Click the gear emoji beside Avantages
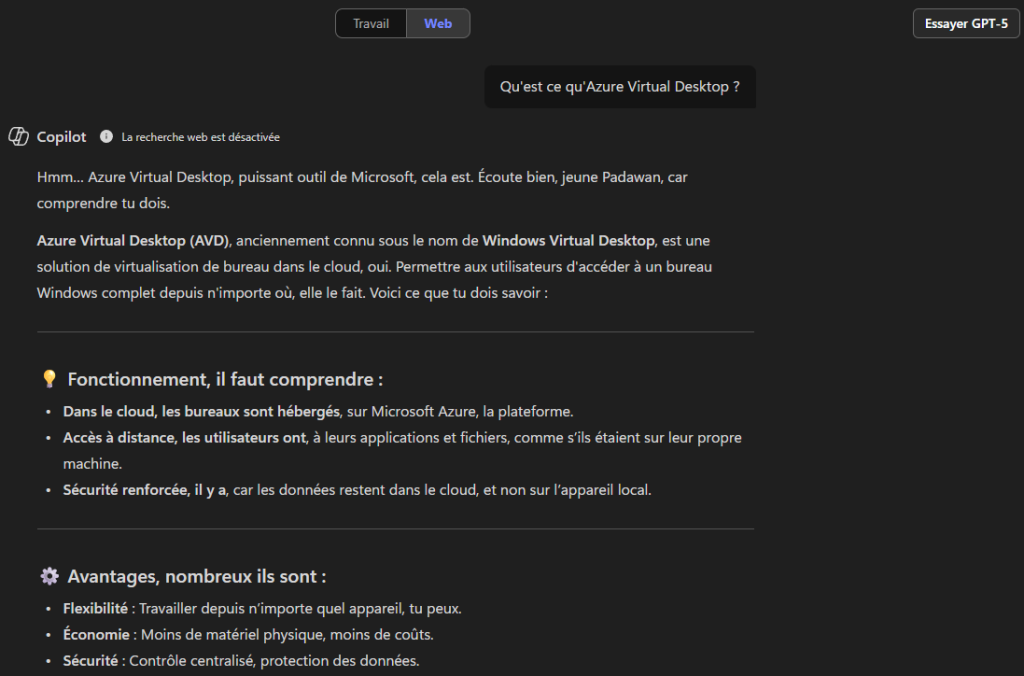1024x676 pixels. [x=49, y=576]
